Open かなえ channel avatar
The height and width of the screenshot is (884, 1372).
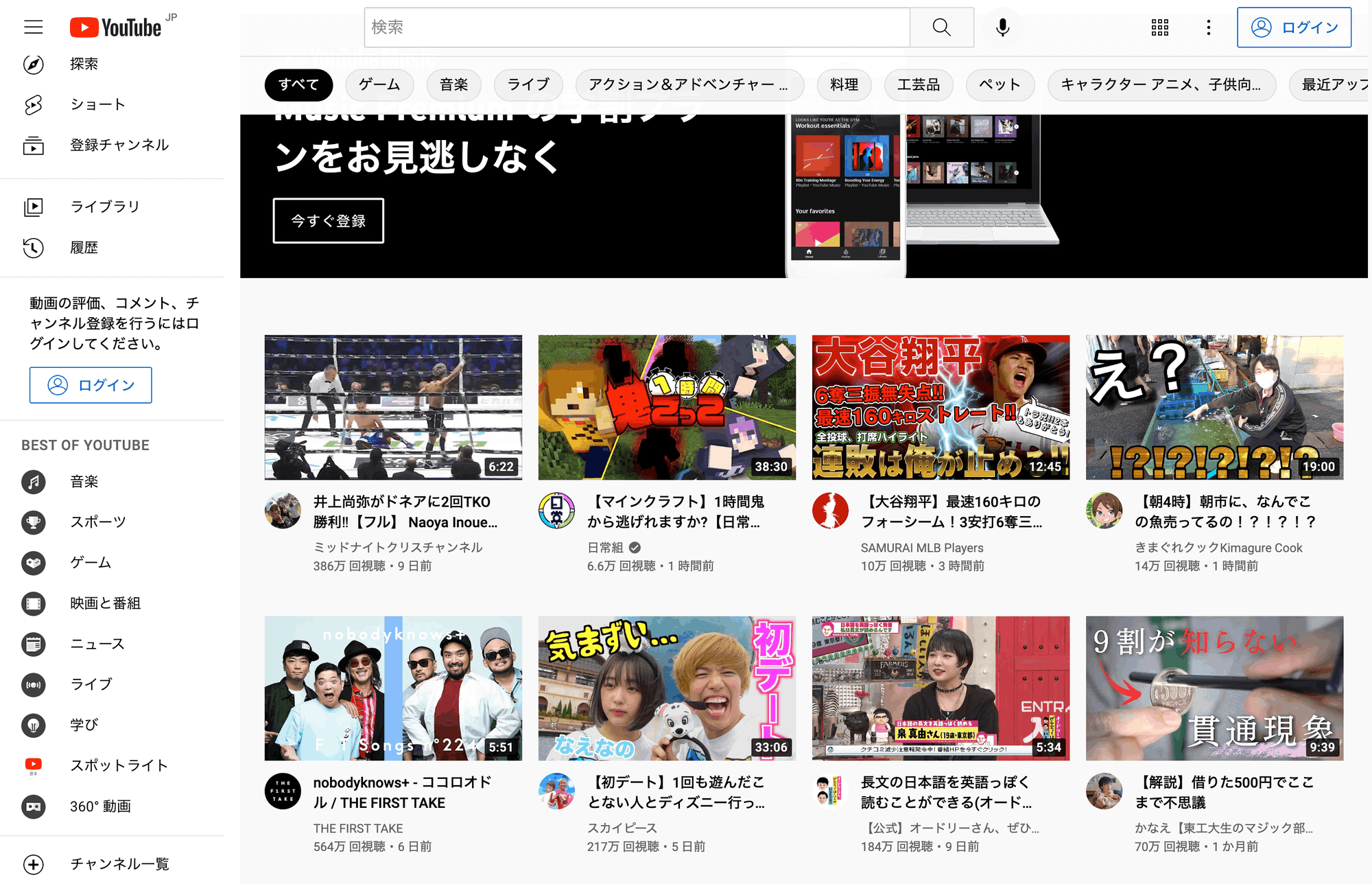[x=1104, y=791]
